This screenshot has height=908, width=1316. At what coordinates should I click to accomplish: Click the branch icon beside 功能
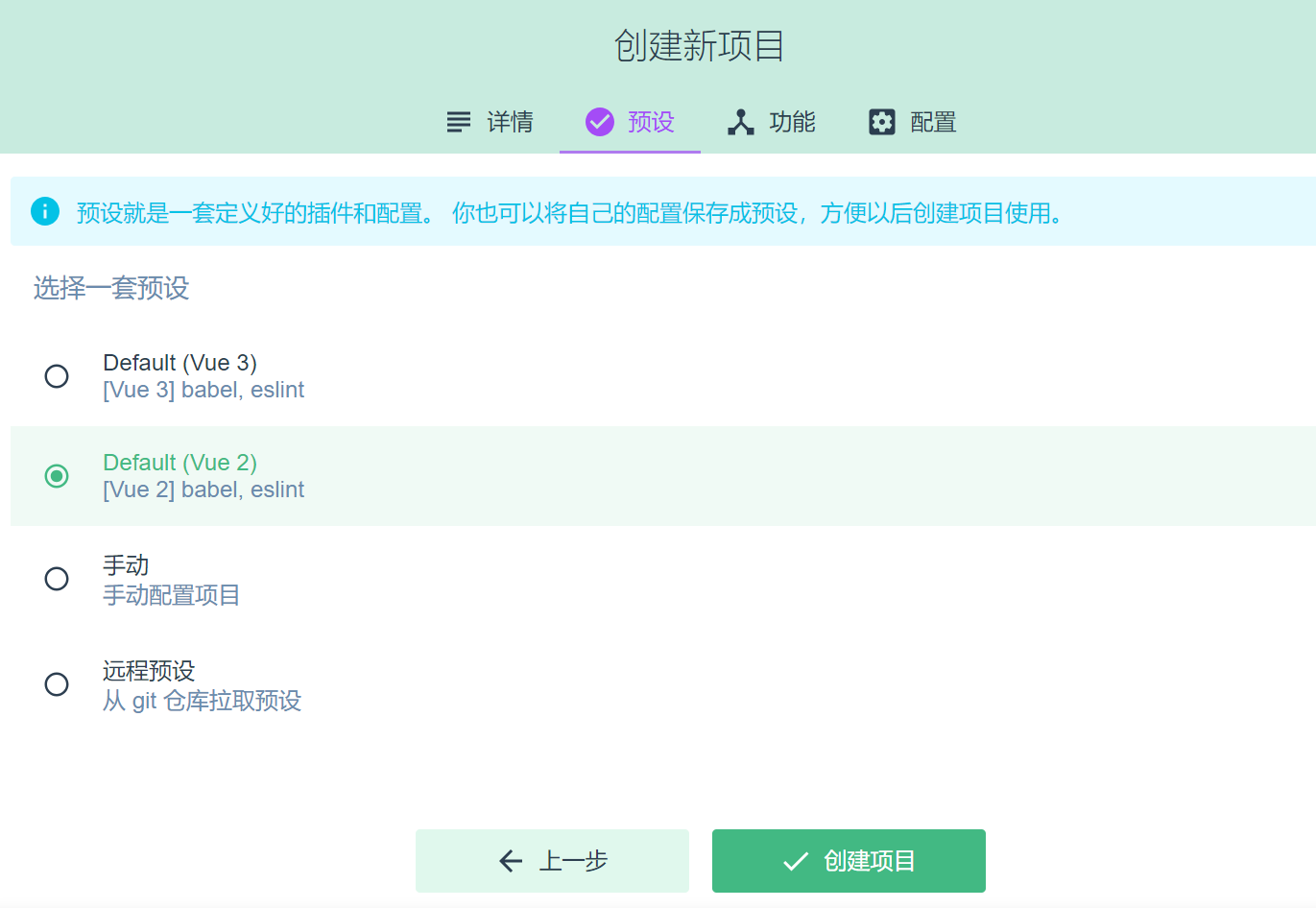click(x=741, y=122)
